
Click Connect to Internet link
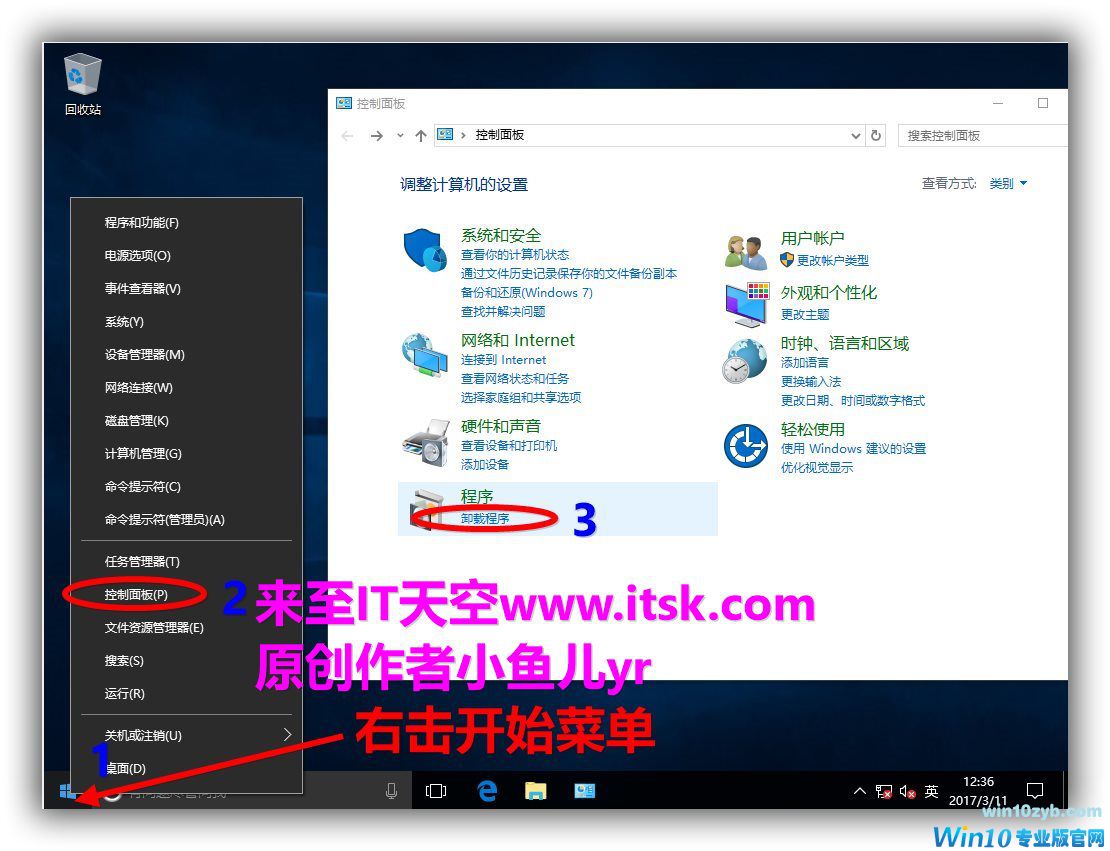[503, 360]
